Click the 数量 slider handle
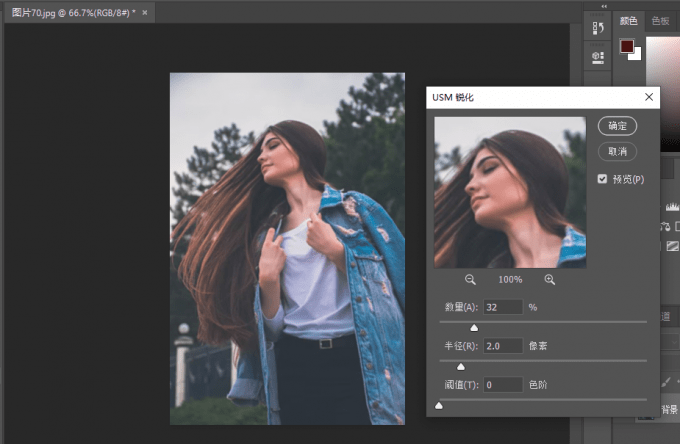This screenshot has height=444, width=680. (x=474, y=327)
